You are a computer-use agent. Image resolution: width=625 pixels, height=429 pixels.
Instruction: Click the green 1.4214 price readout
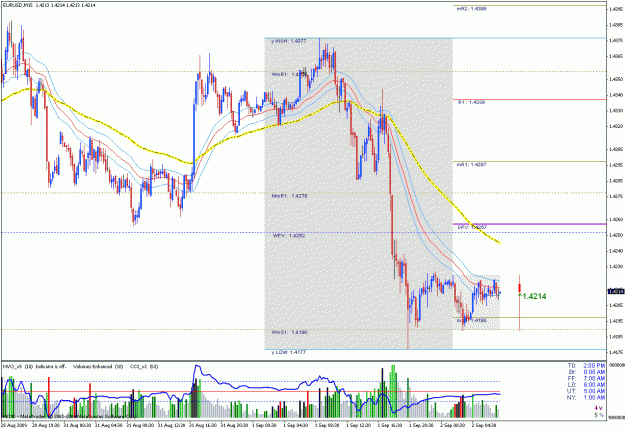coord(534,296)
